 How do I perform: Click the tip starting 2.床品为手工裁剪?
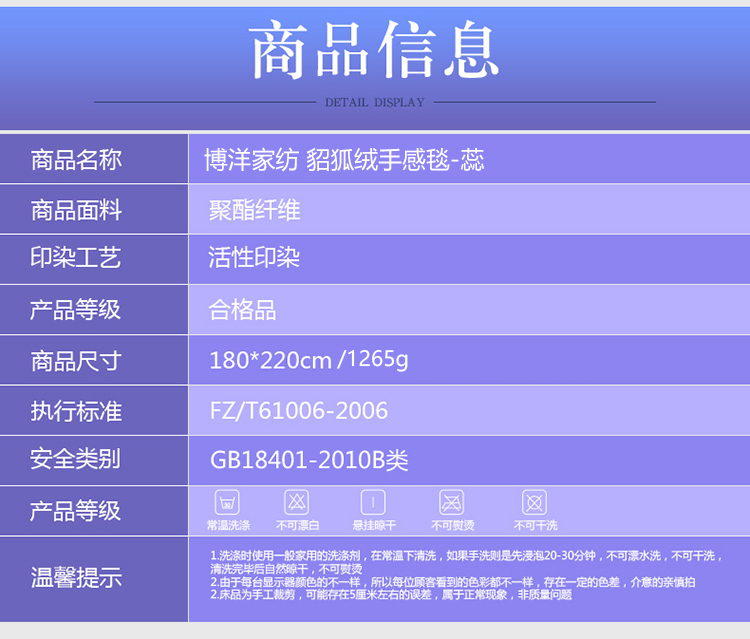point(391,595)
